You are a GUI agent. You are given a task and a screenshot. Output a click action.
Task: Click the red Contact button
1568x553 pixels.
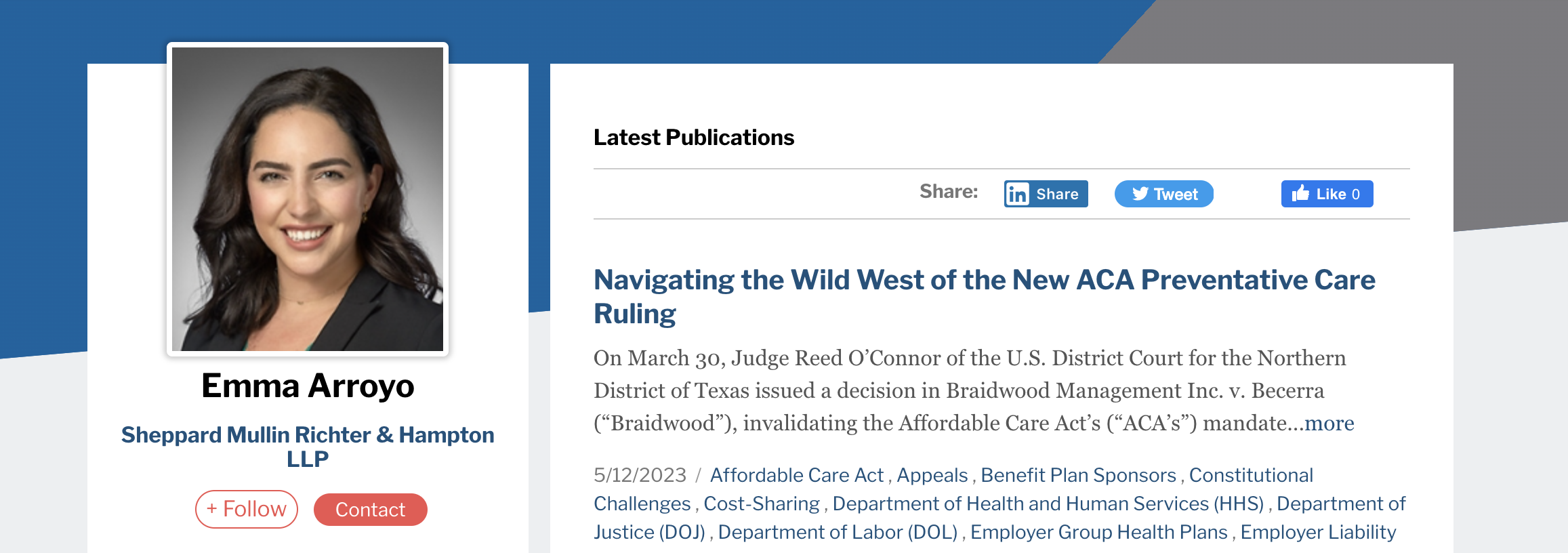[x=370, y=510]
